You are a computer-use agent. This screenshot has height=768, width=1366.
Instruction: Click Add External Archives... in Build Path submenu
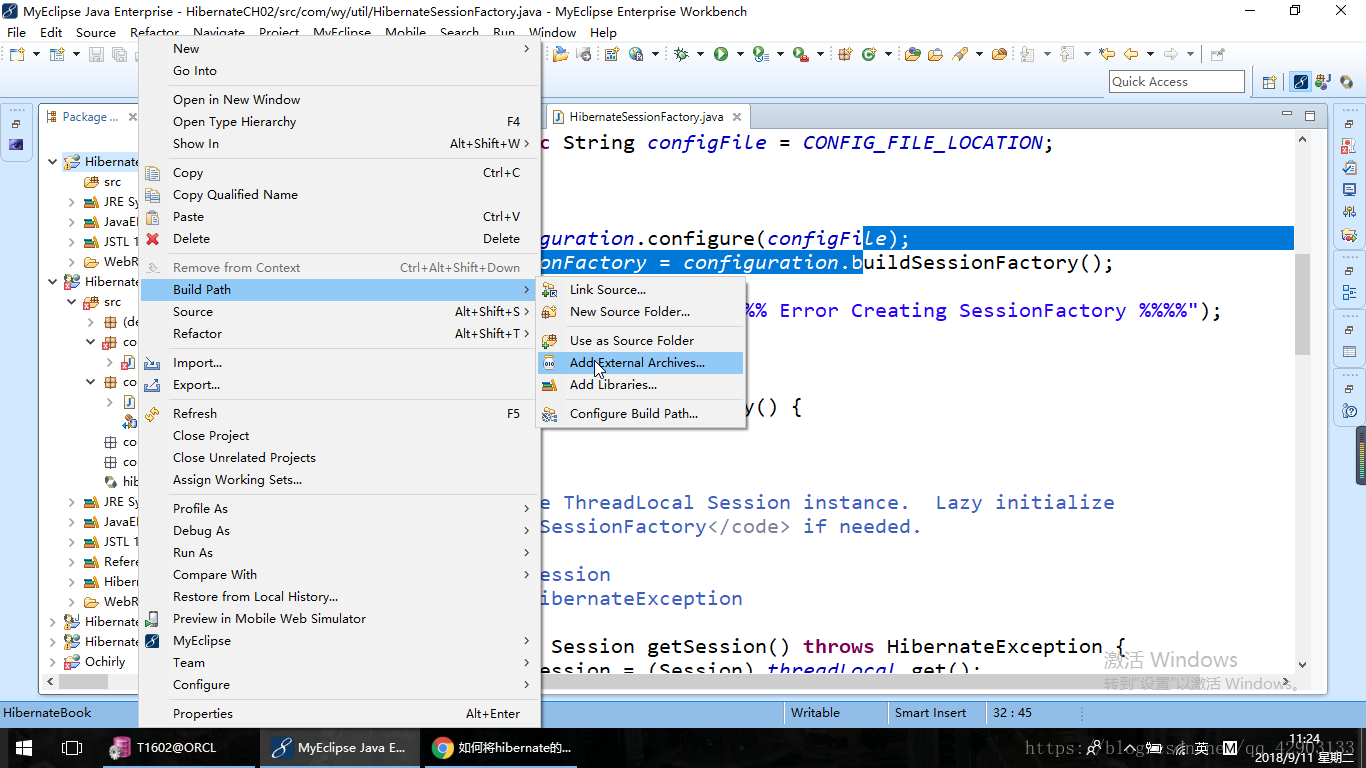(x=640, y=363)
